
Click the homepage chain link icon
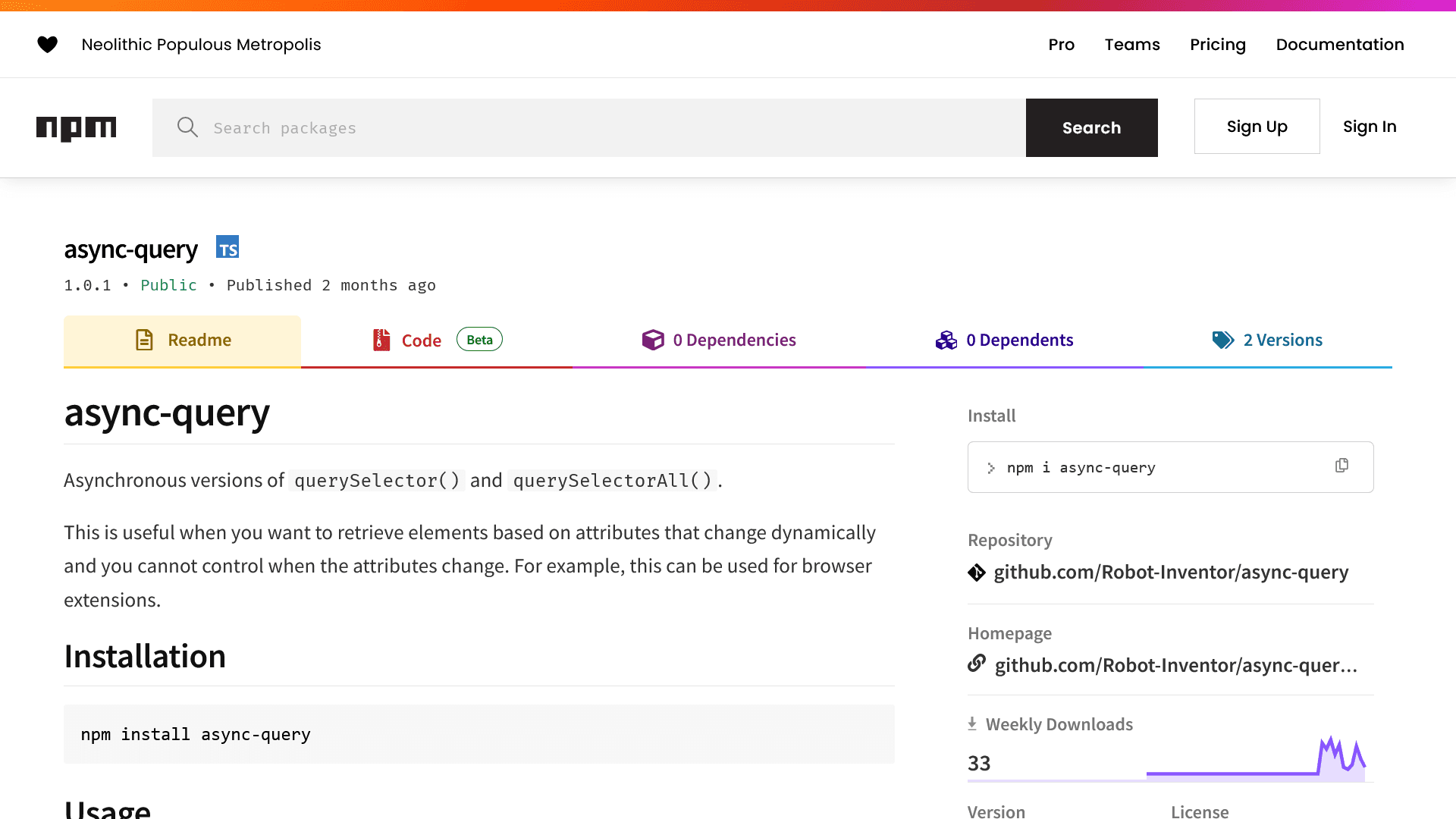(977, 664)
